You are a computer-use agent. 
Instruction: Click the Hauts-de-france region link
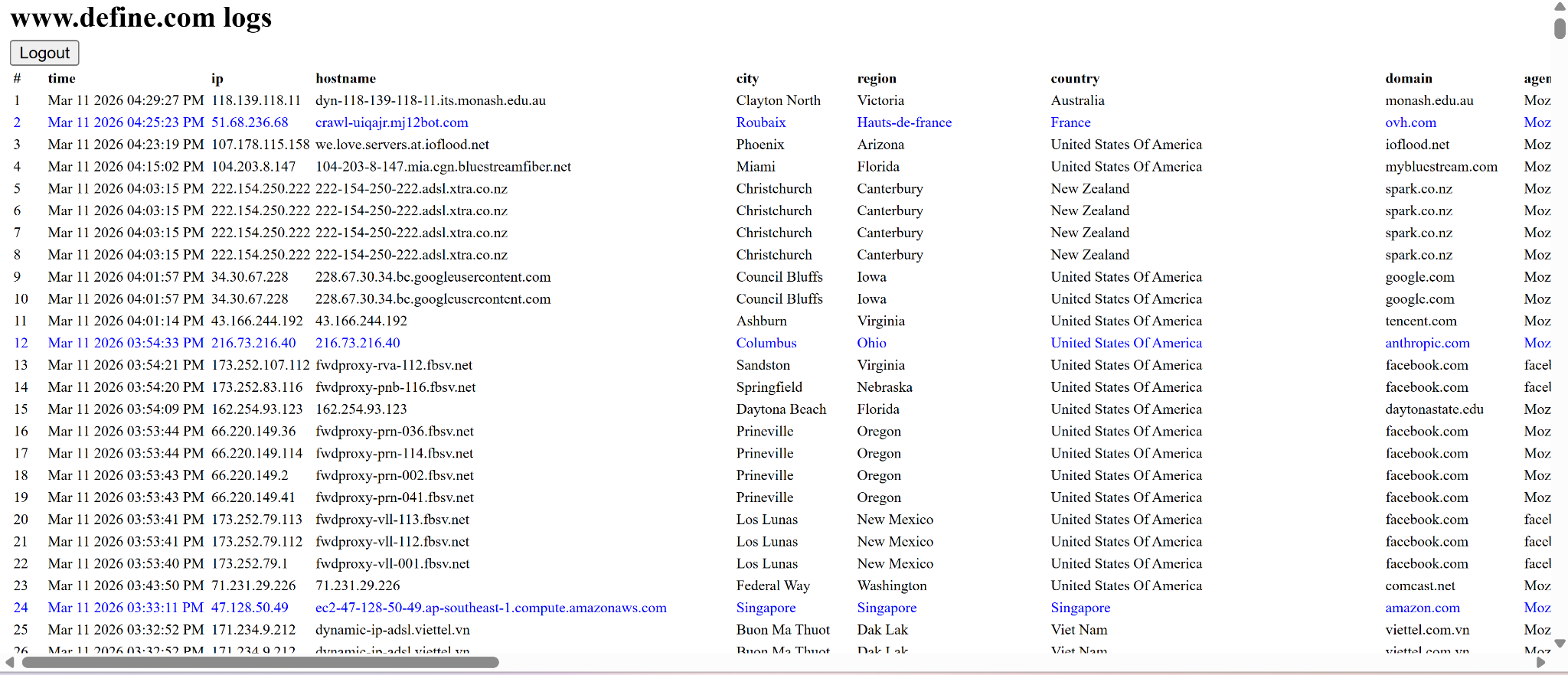[904, 122]
